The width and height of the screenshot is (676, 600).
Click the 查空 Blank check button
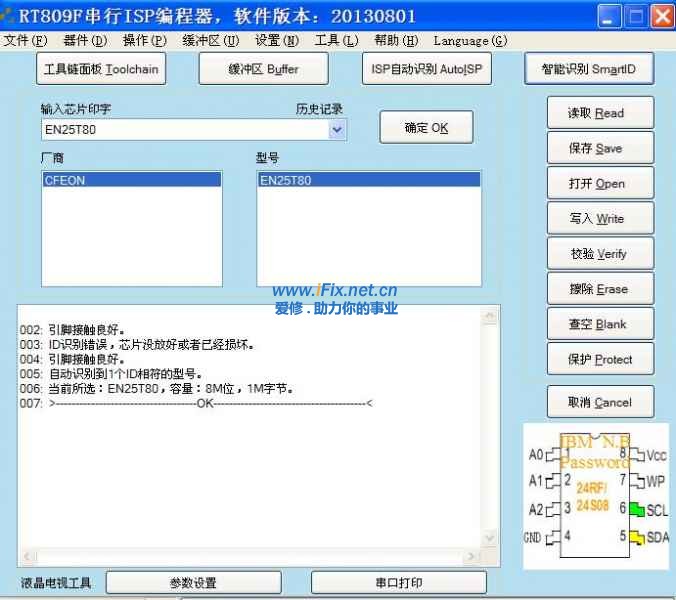[600, 324]
